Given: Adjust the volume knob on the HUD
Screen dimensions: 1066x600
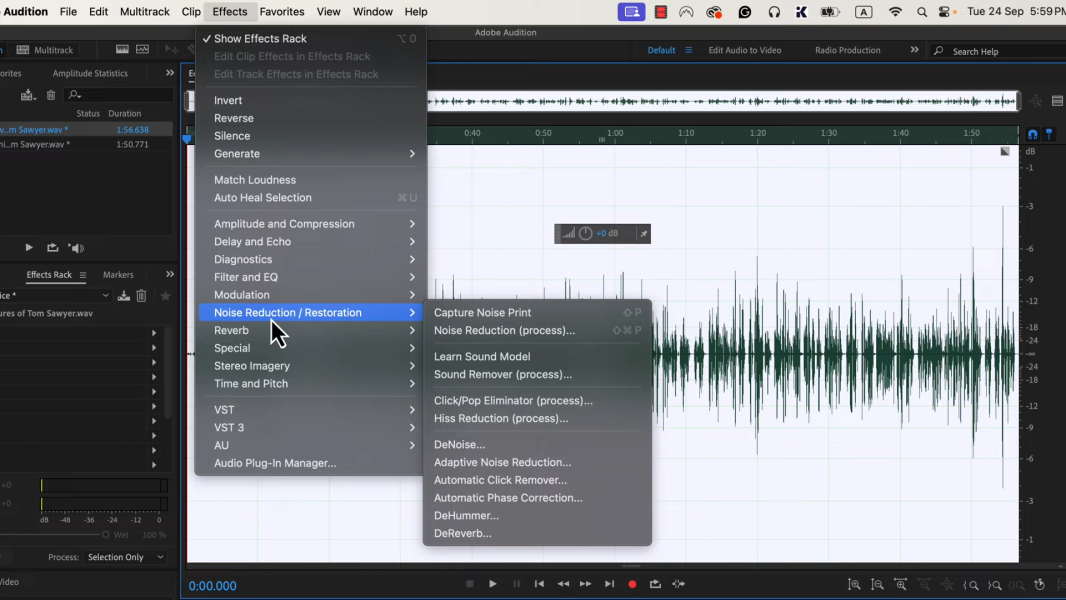Looking at the screenshot, I should tap(585, 234).
